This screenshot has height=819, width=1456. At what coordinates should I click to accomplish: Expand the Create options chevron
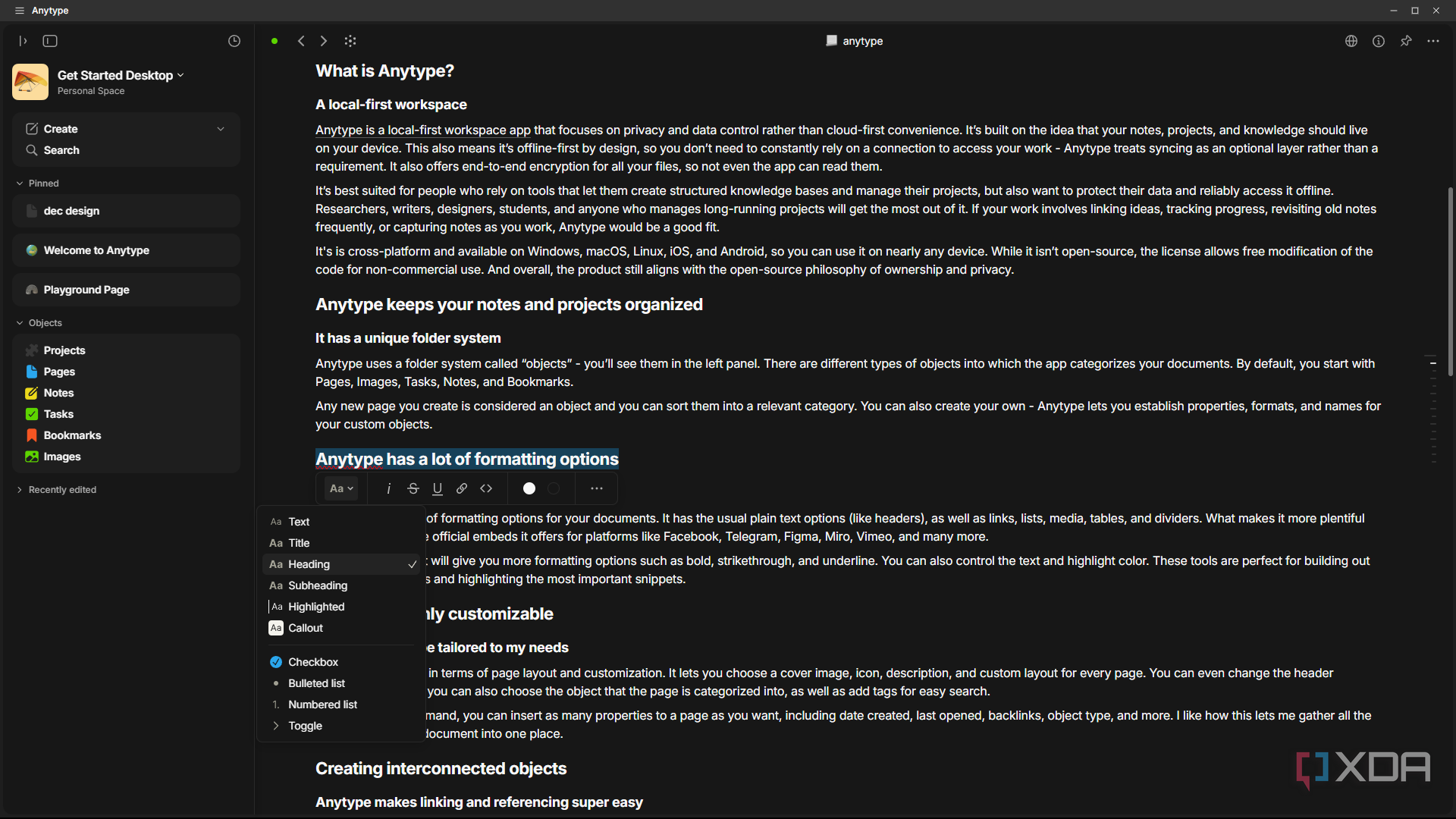221,129
